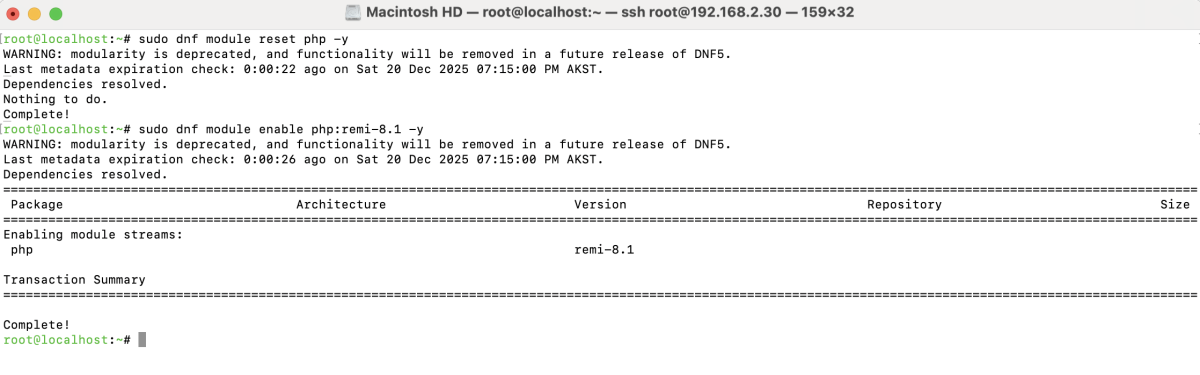
Task: Click the Size column header
Action: (x=1175, y=204)
